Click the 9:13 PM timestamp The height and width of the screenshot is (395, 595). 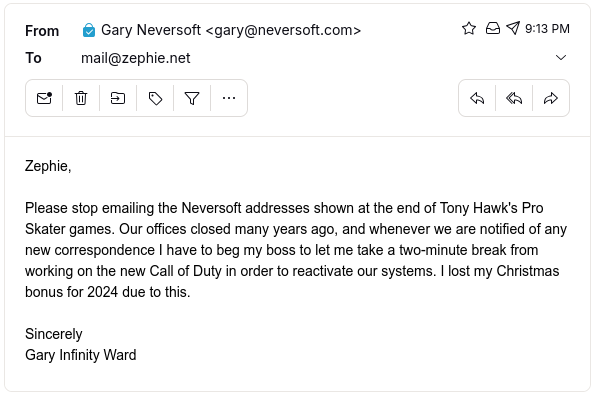click(547, 28)
